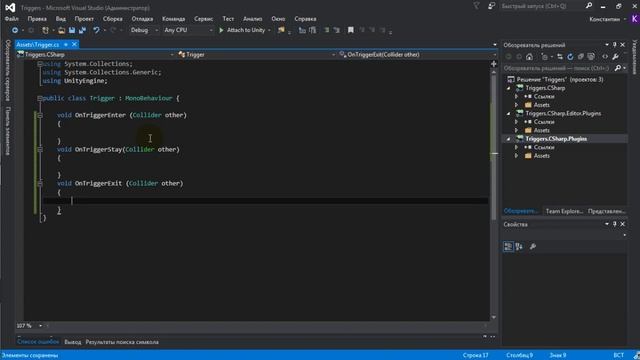Click the Open File folder icon
Screen dimensions: 640x360
pos(62,30)
